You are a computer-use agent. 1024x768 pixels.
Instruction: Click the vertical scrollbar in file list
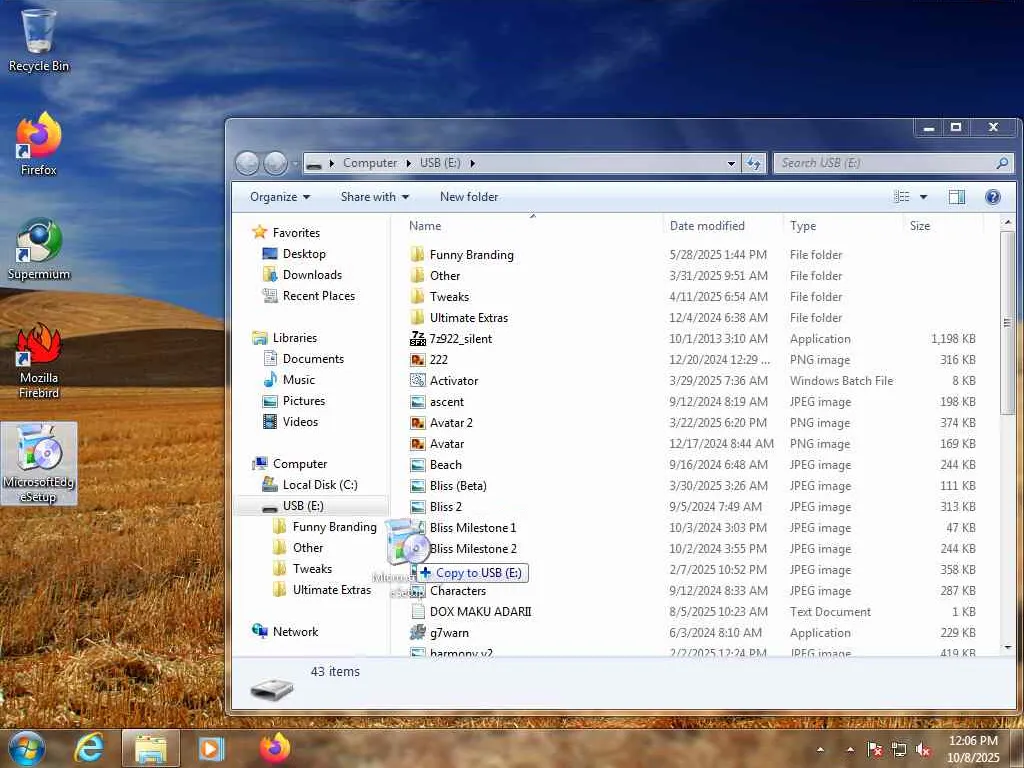coord(1007,323)
